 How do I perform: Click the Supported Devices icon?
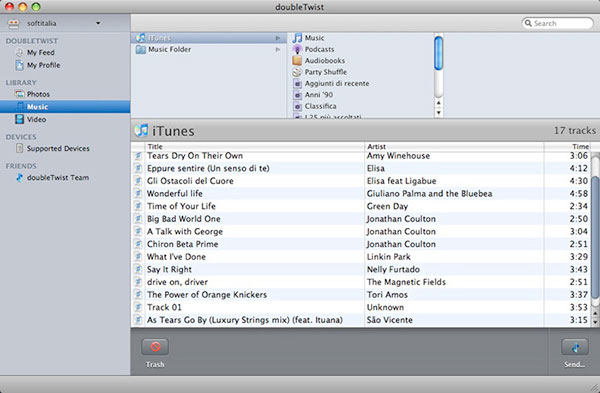[x=20, y=148]
